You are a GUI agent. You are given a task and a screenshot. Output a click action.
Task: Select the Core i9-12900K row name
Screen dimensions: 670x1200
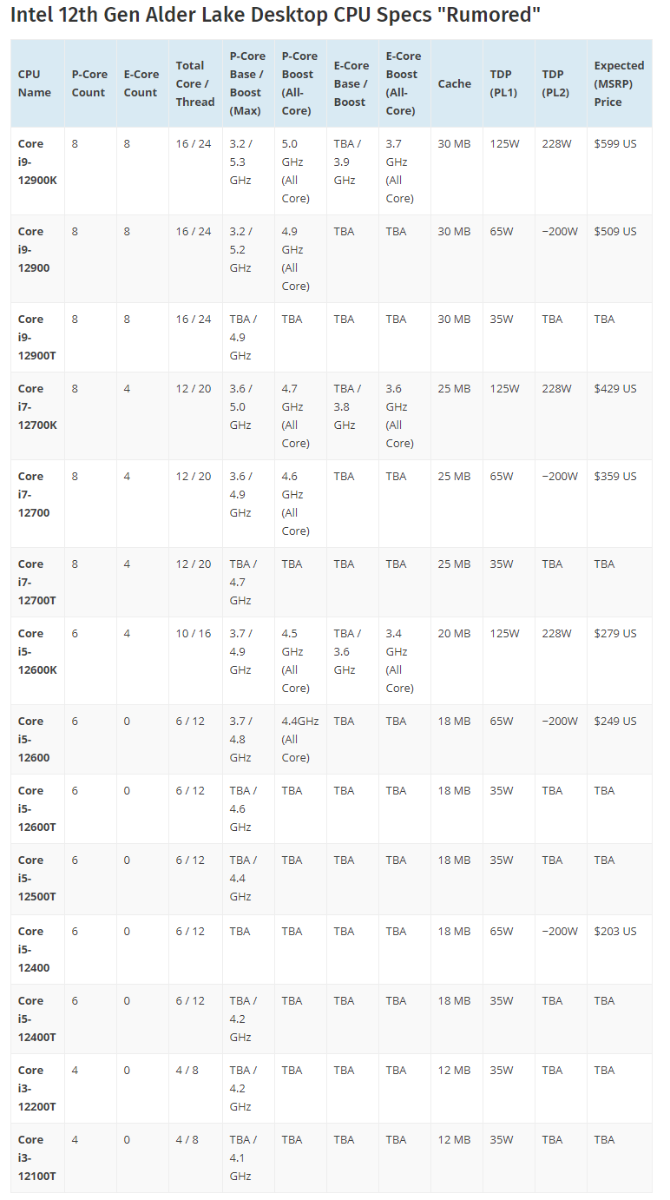tap(33, 162)
